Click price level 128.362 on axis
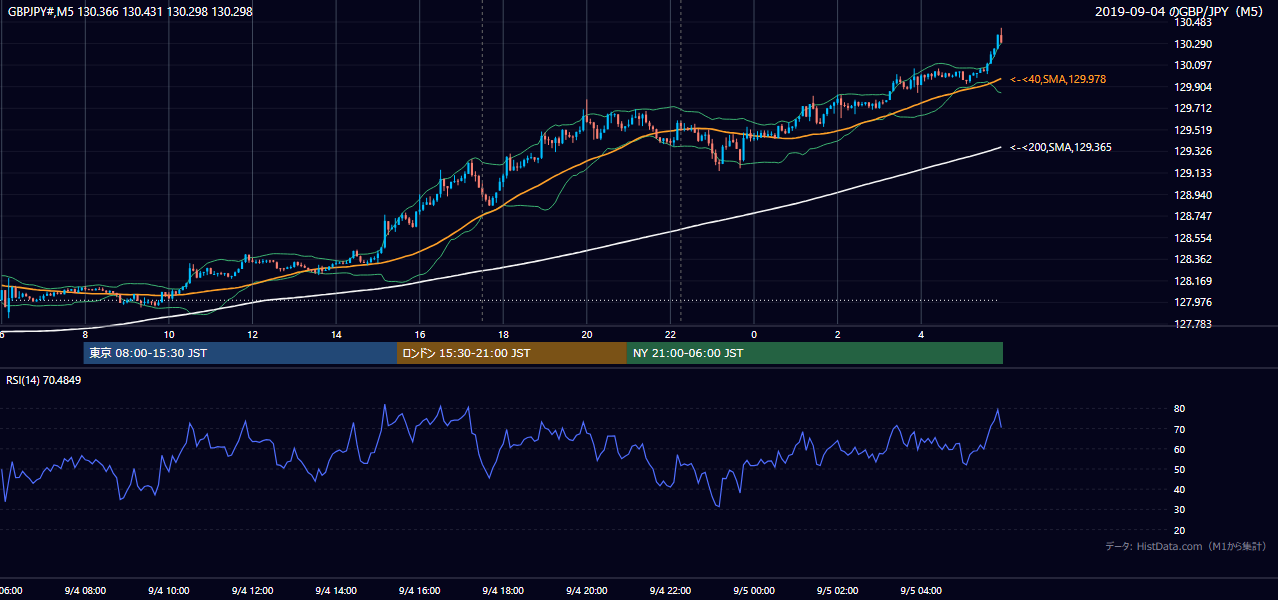Screen dimensions: 1278x600 [1193, 259]
